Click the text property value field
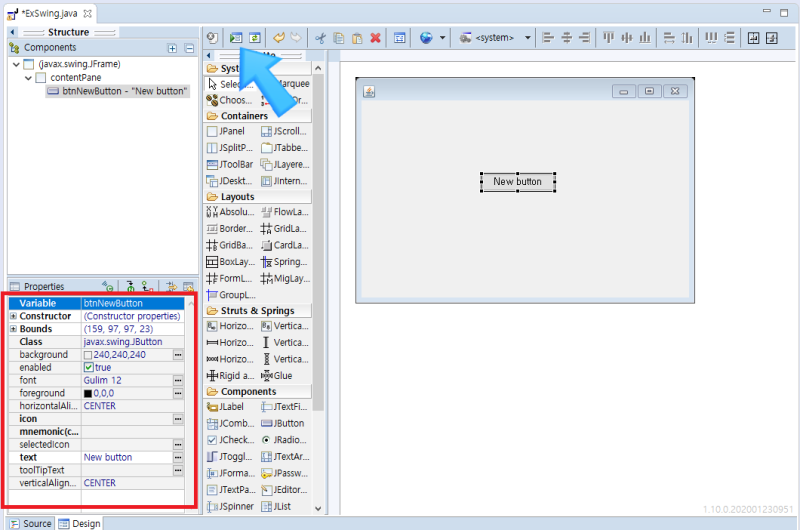 pos(125,458)
